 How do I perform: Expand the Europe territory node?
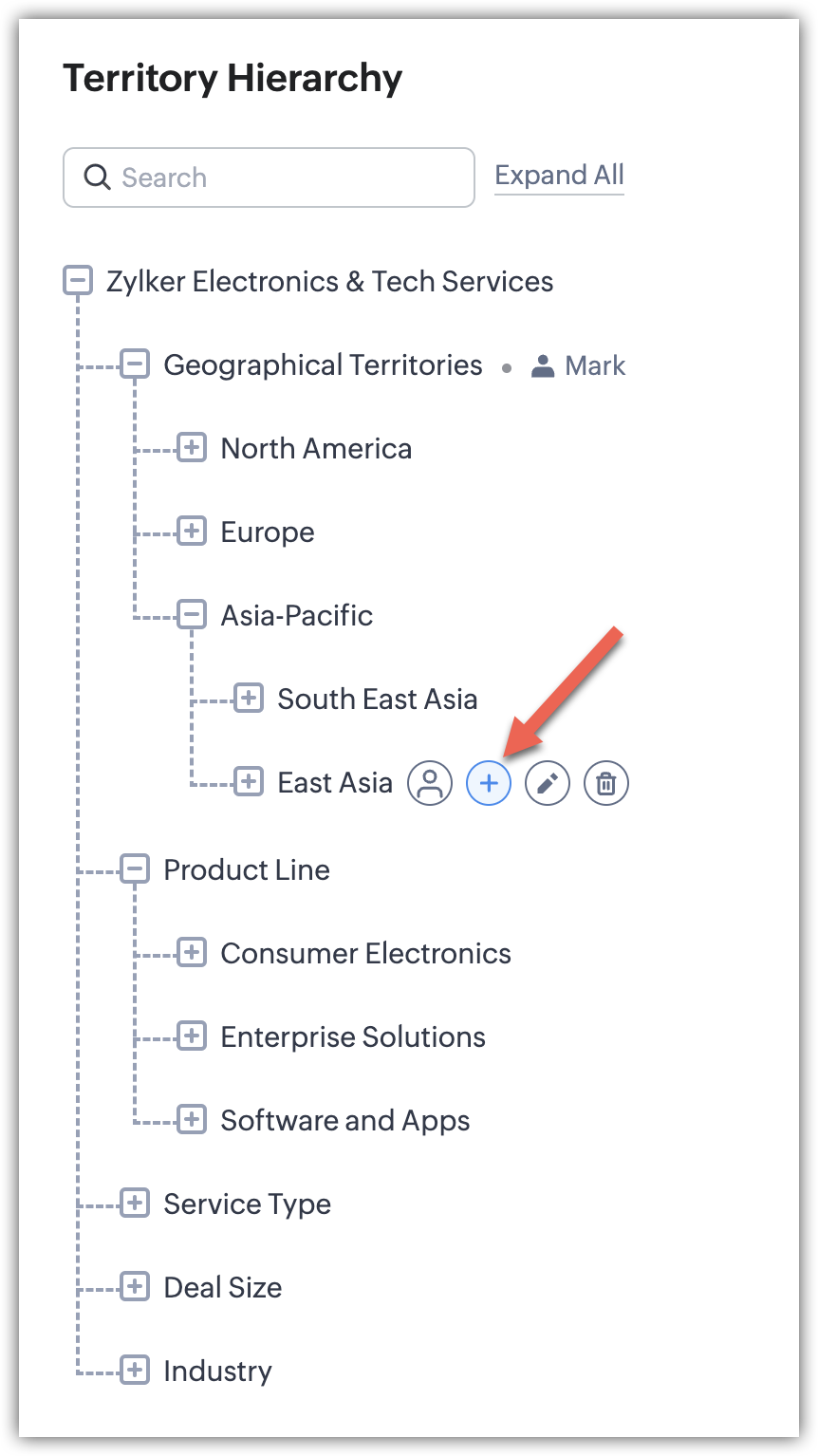[192, 532]
